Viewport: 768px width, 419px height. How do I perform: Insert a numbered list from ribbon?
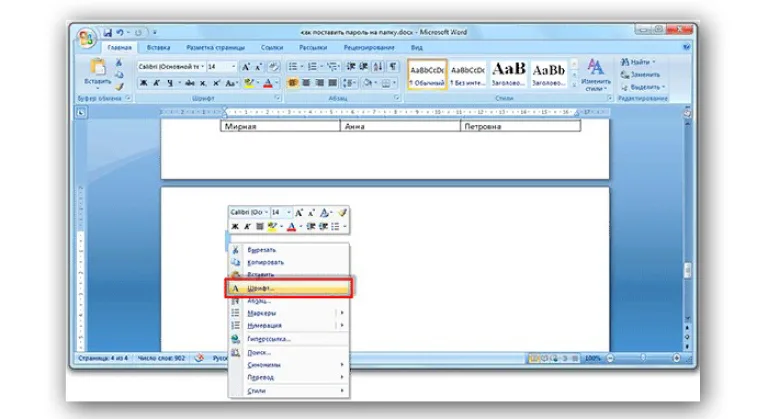pyautogui.click(x=312, y=67)
